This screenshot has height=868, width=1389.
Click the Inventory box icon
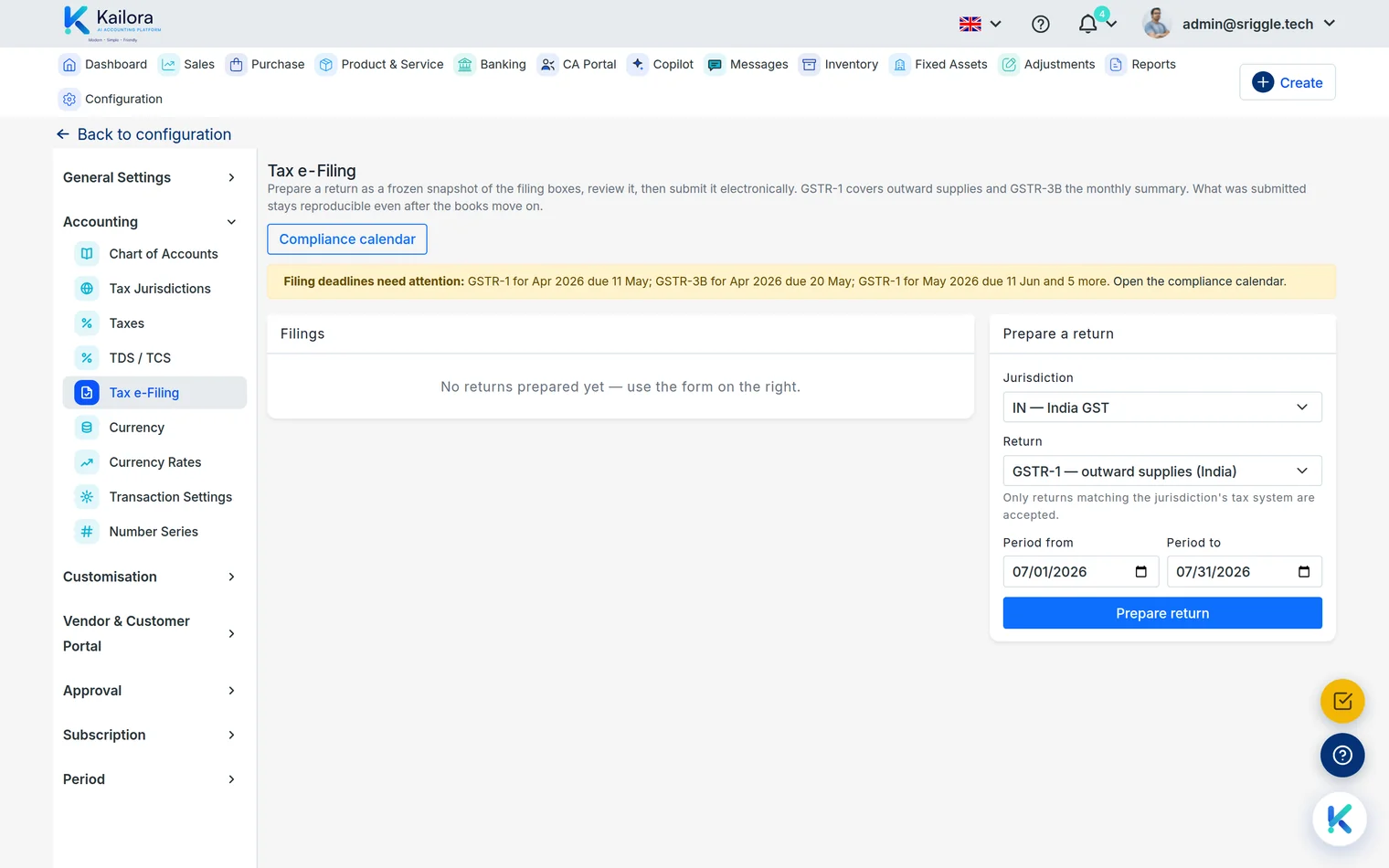(x=810, y=64)
